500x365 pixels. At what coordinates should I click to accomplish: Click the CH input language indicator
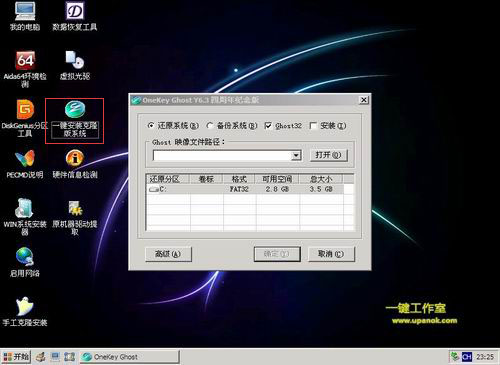point(467,357)
